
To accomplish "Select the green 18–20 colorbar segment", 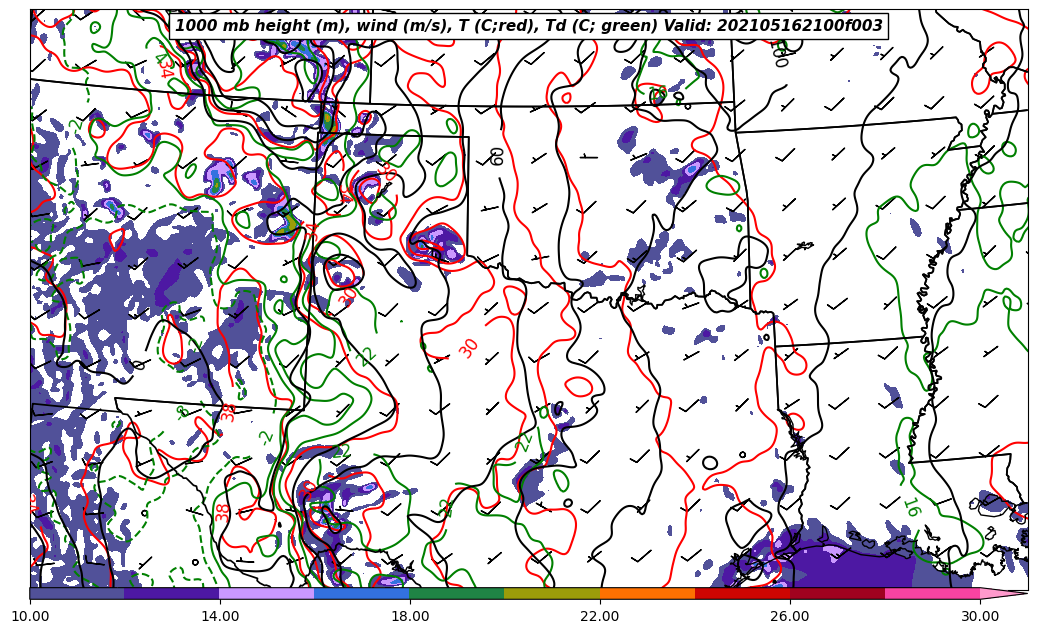I will point(457,593).
